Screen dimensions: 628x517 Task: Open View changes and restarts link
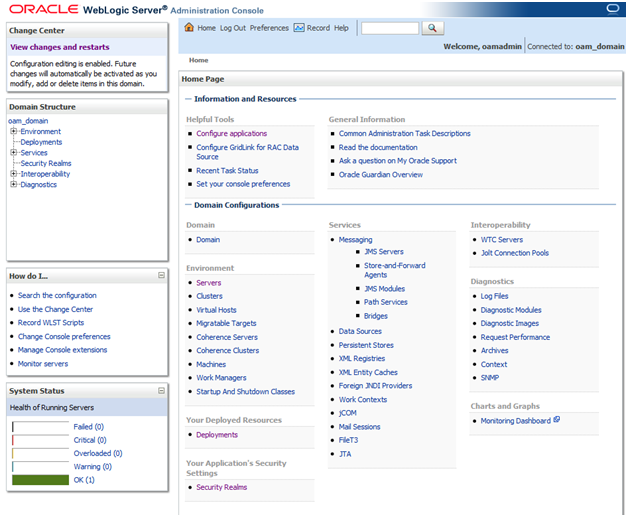pyautogui.click(x=60, y=47)
